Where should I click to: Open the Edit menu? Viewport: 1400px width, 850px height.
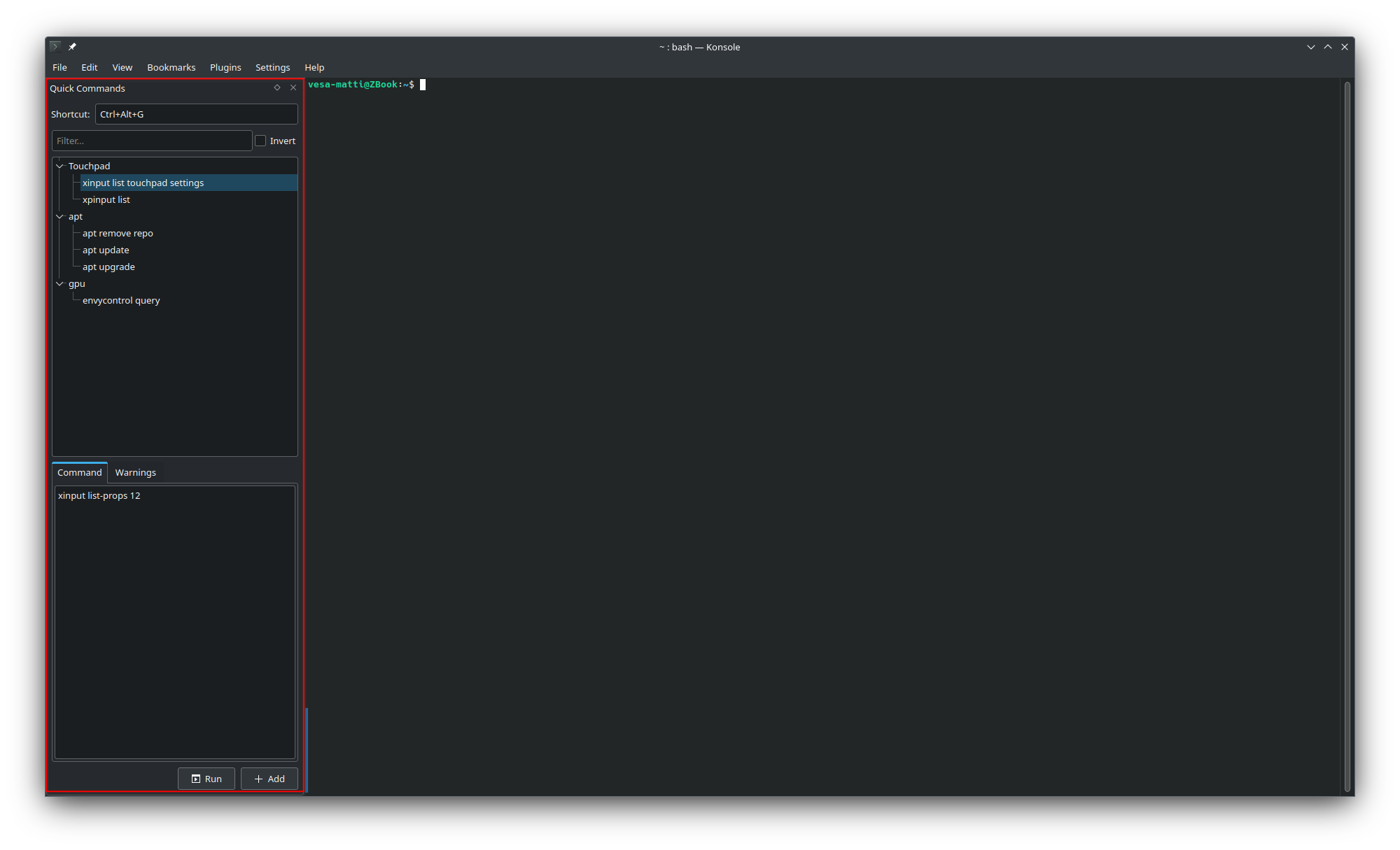pos(90,67)
